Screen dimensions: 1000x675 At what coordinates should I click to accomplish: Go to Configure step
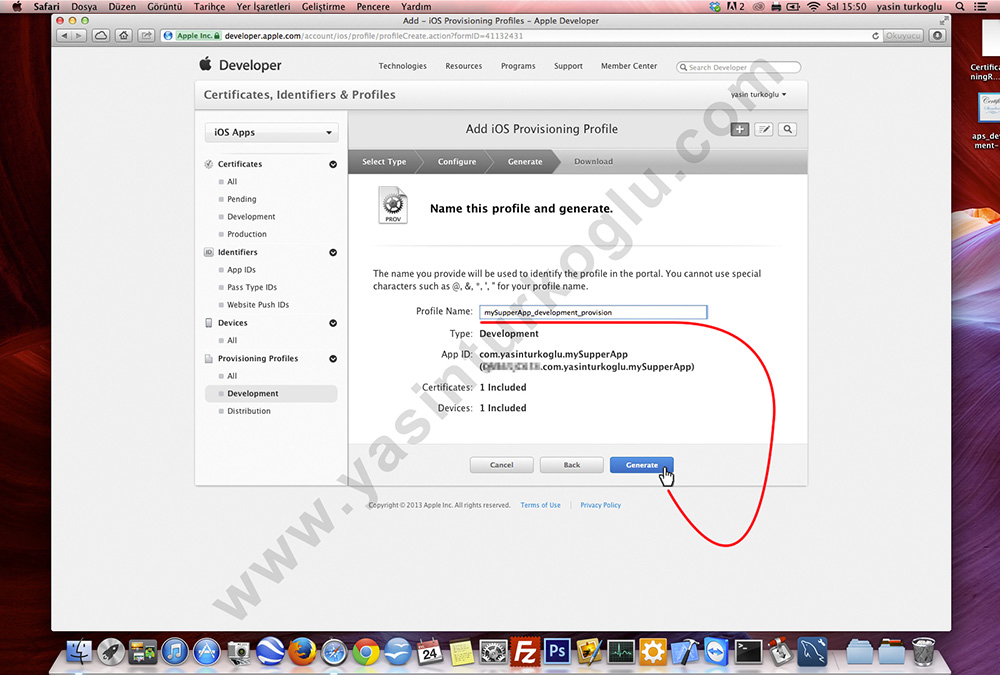pos(457,161)
